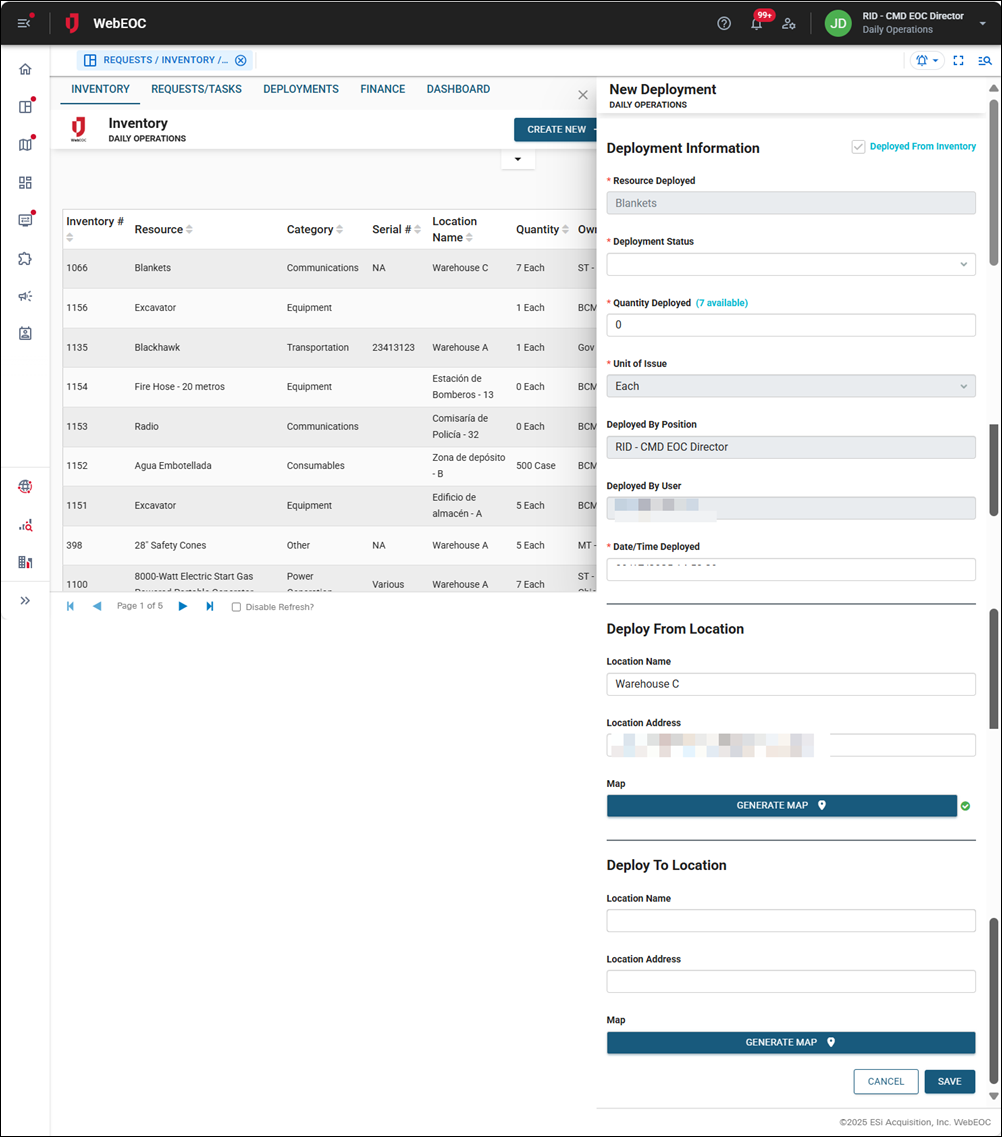Open the Home icon in sidebar
The height and width of the screenshot is (1137, 1002).
(x=25, y=68)
